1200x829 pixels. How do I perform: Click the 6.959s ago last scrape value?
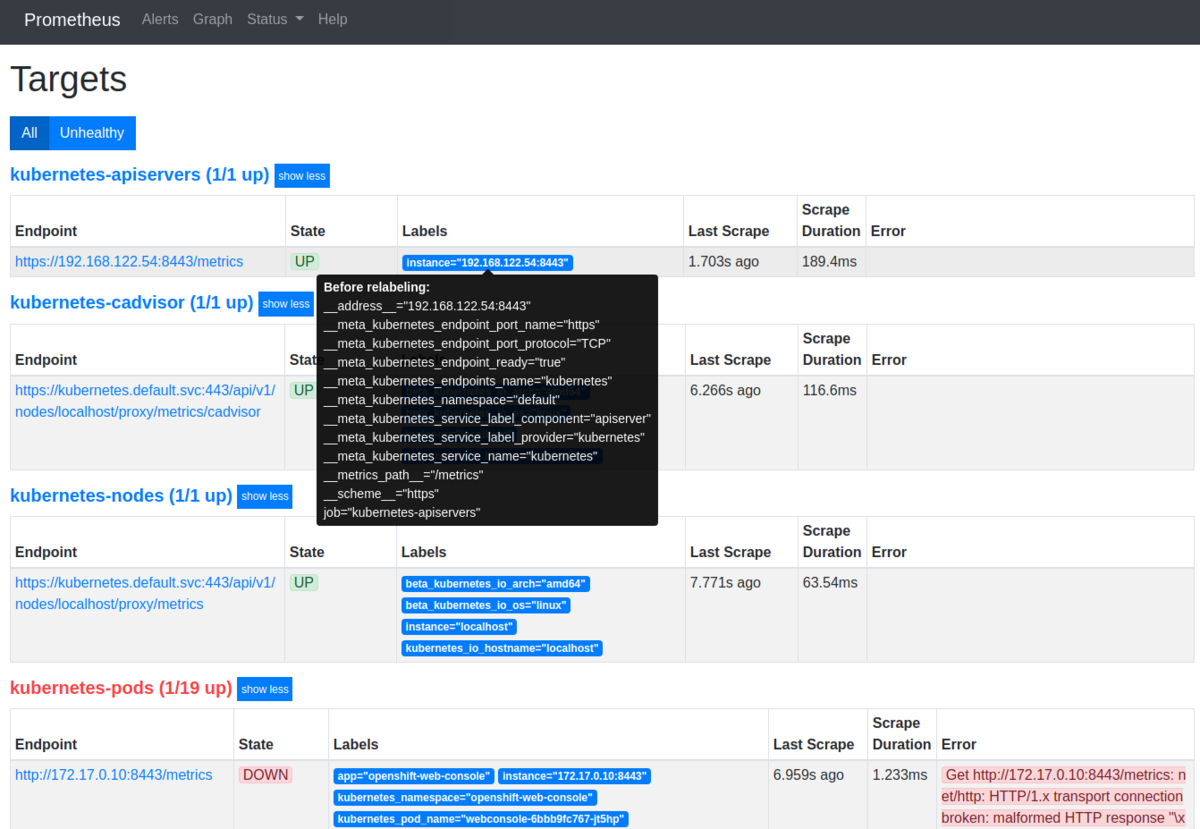click(809, 775)
